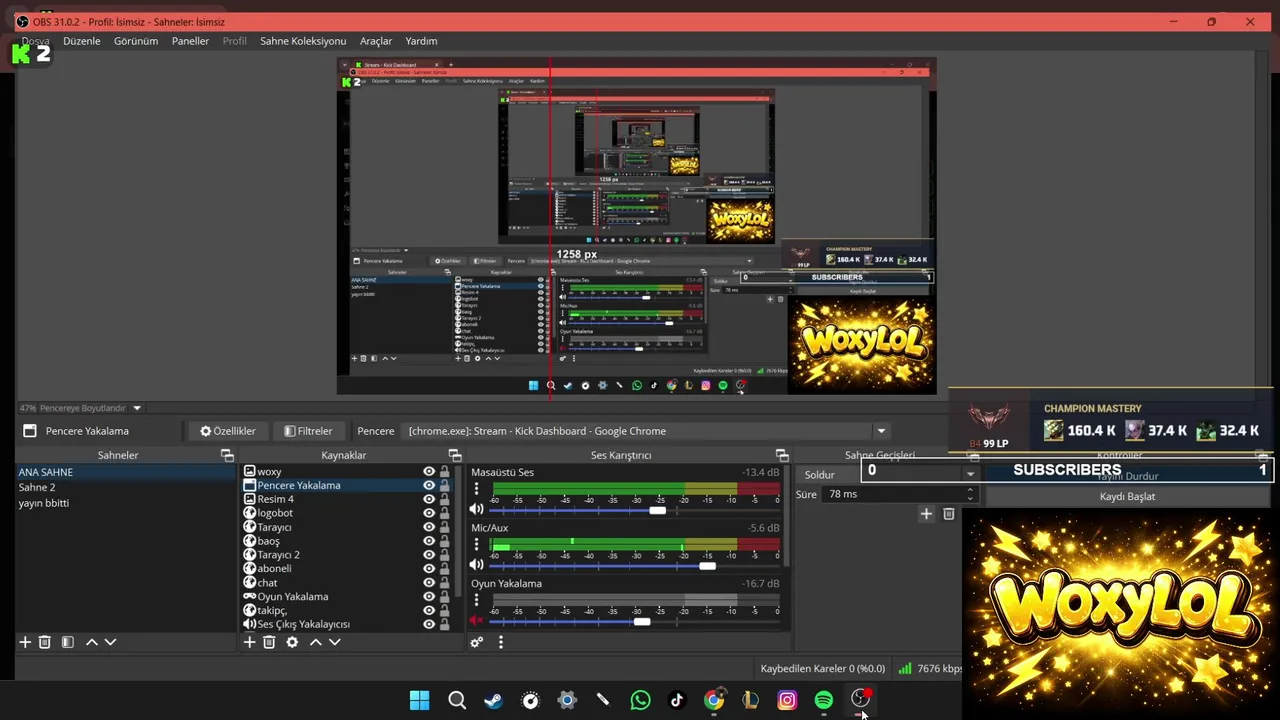Open the Paneller menu
Viewport: 1280px width, 720px height.
190,41
